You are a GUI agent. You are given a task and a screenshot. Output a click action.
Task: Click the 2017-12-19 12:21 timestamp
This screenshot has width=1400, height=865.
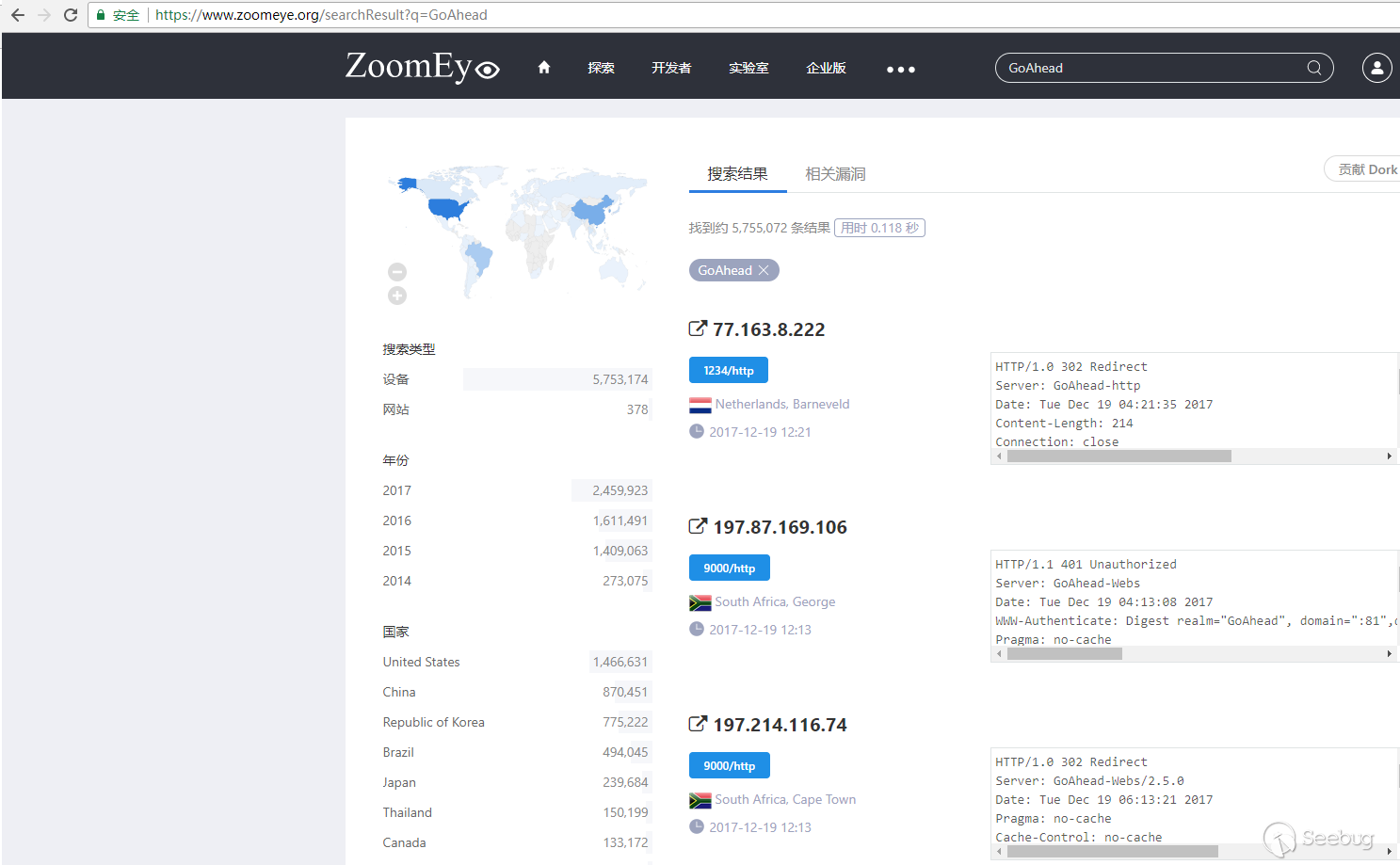(x=760, y=432)
